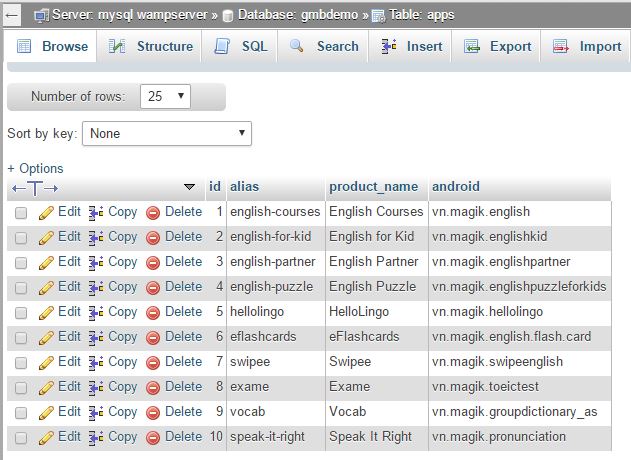Click the red delete icon in vocab row
Viewport: 631px width, 460px height.
point(153,413)
